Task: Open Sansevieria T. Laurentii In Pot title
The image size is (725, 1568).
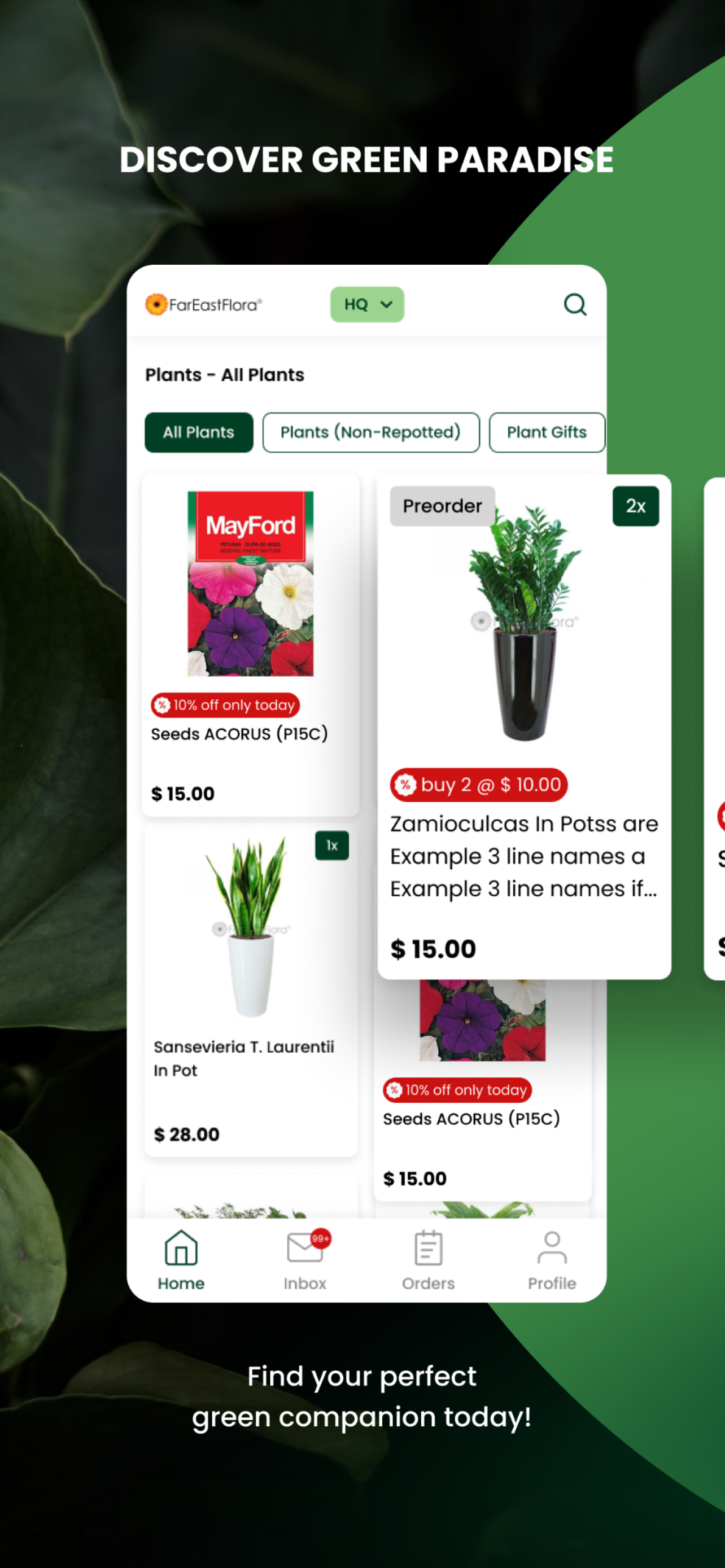Action: point(243,1058)
